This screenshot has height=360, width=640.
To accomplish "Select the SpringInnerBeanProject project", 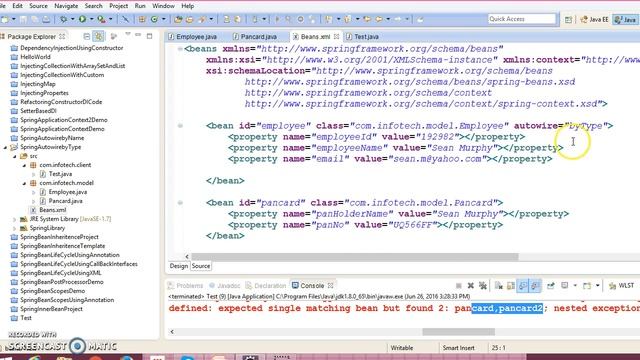I will [51, 309].
